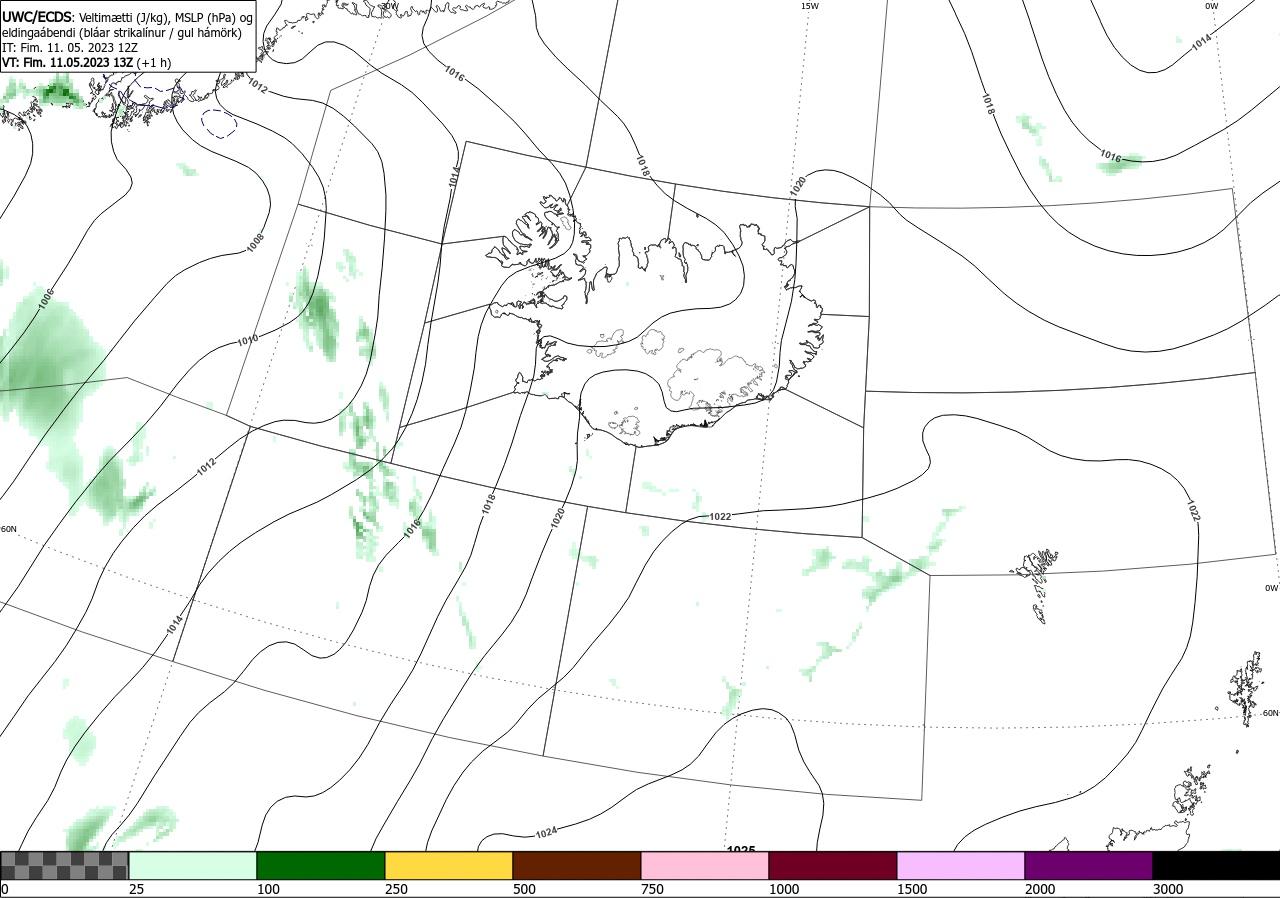Viewport: 1280px width, 898px height.
Task: Select the brown 500–750 legend swatch
Action: pos(577,865)
